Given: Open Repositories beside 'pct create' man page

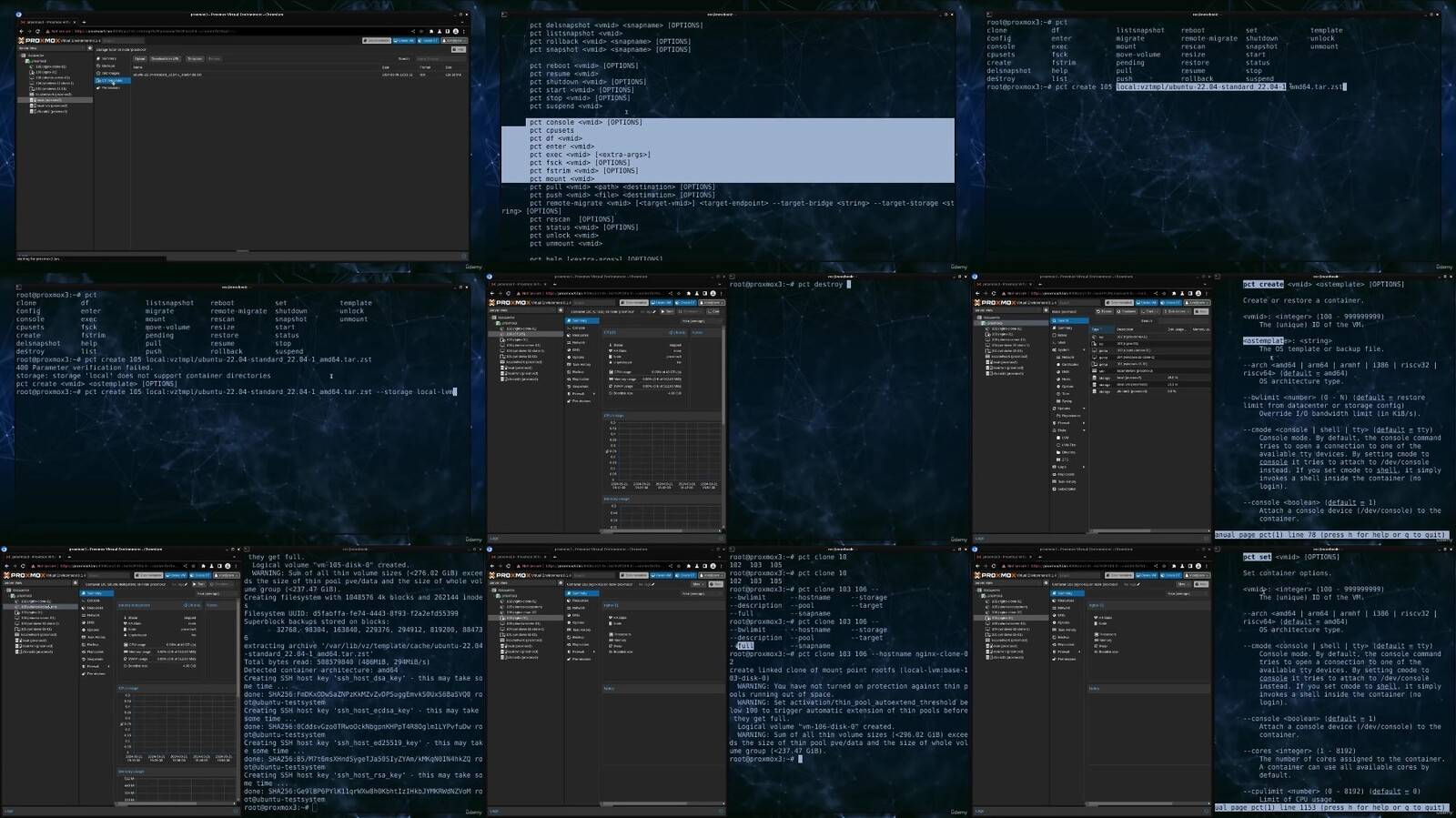Looking at the screenshot, I should [1070, 416].
